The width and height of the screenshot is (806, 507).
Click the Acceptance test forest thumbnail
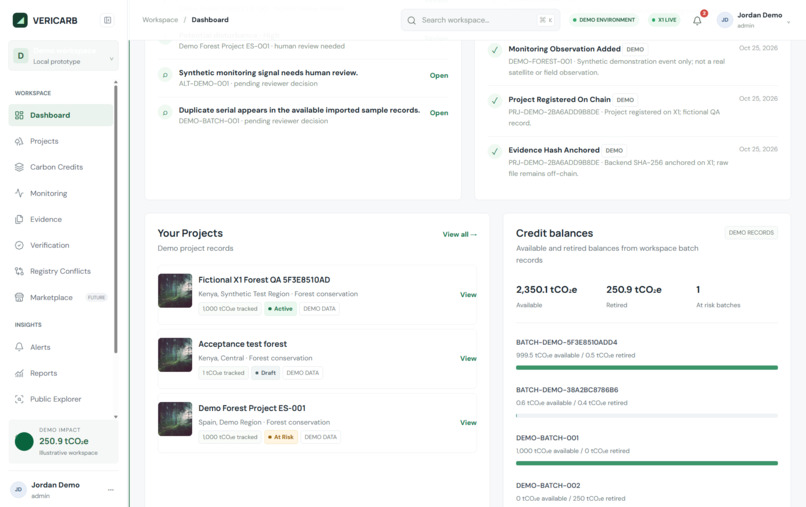(175, 355)
